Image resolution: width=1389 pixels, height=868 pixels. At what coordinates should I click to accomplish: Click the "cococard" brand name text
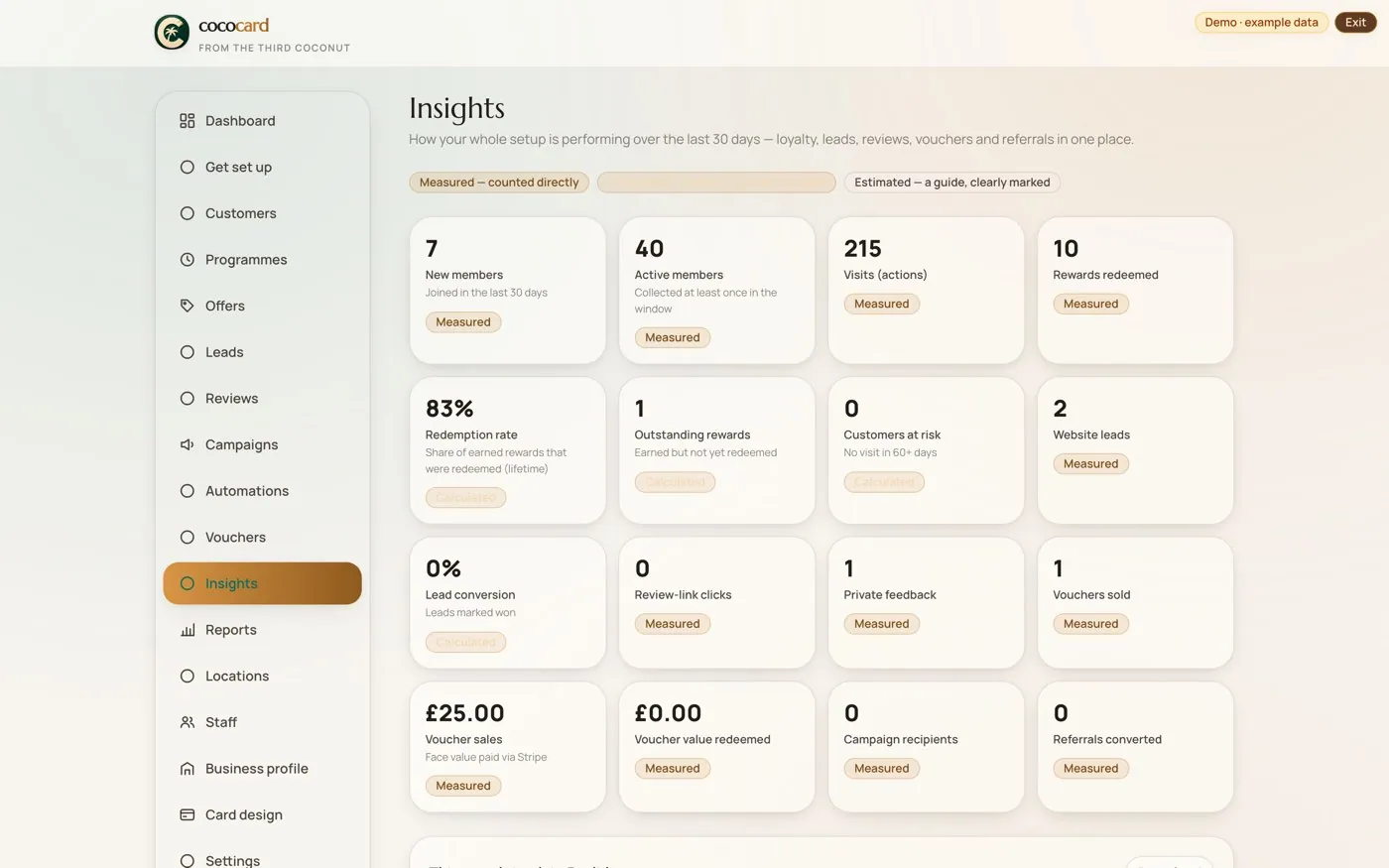point(233,26)
